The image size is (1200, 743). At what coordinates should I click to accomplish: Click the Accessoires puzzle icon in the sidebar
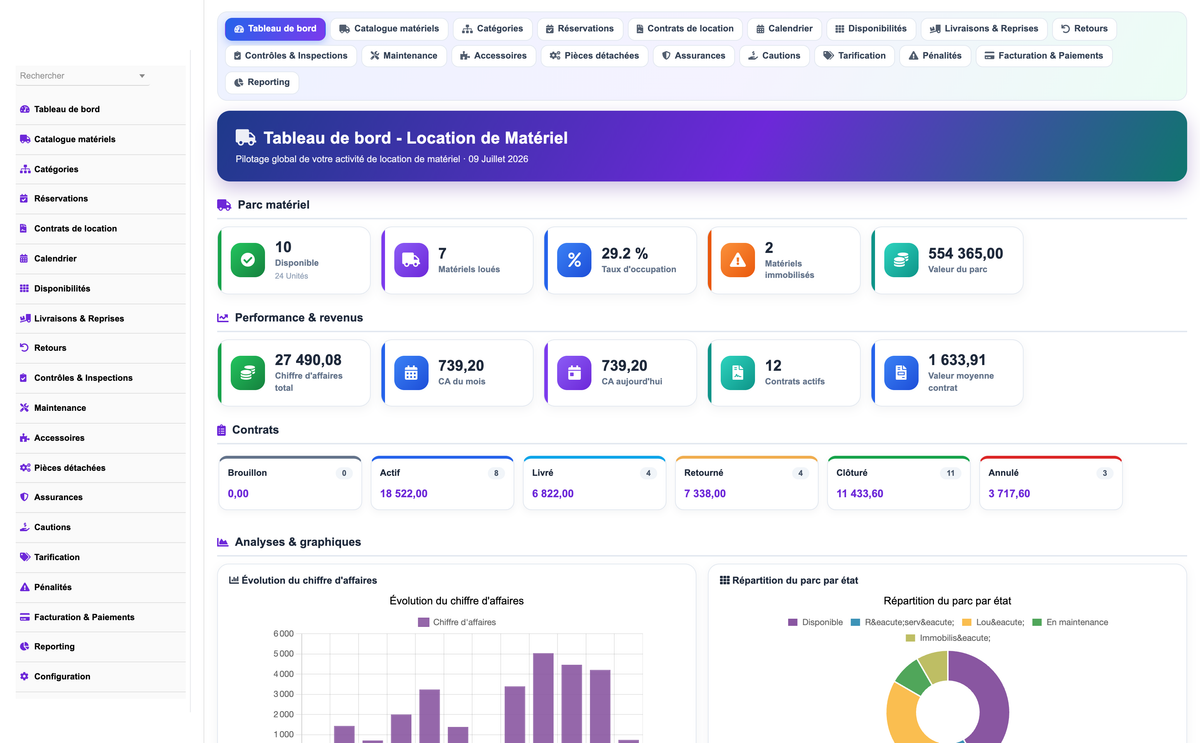click(x=24, y=438)
